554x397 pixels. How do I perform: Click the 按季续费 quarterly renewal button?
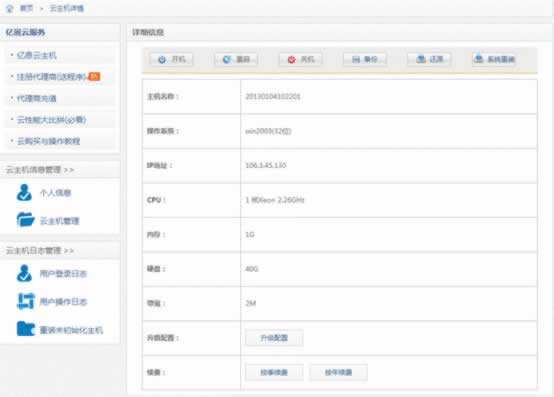[x=274, y=372]
